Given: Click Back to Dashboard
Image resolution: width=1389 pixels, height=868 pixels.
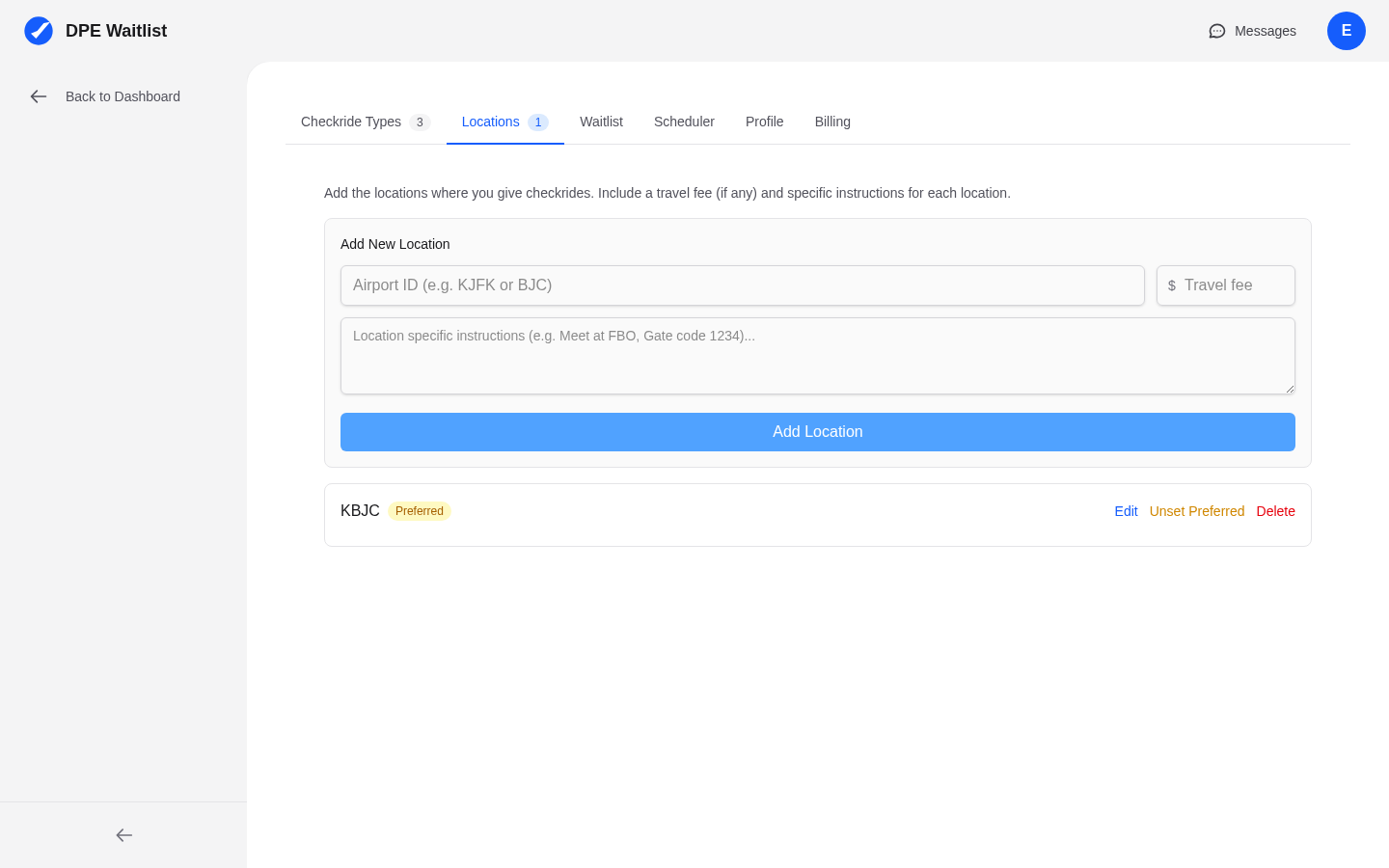Looking at the screenshot, I should click(x=123, y=96).
